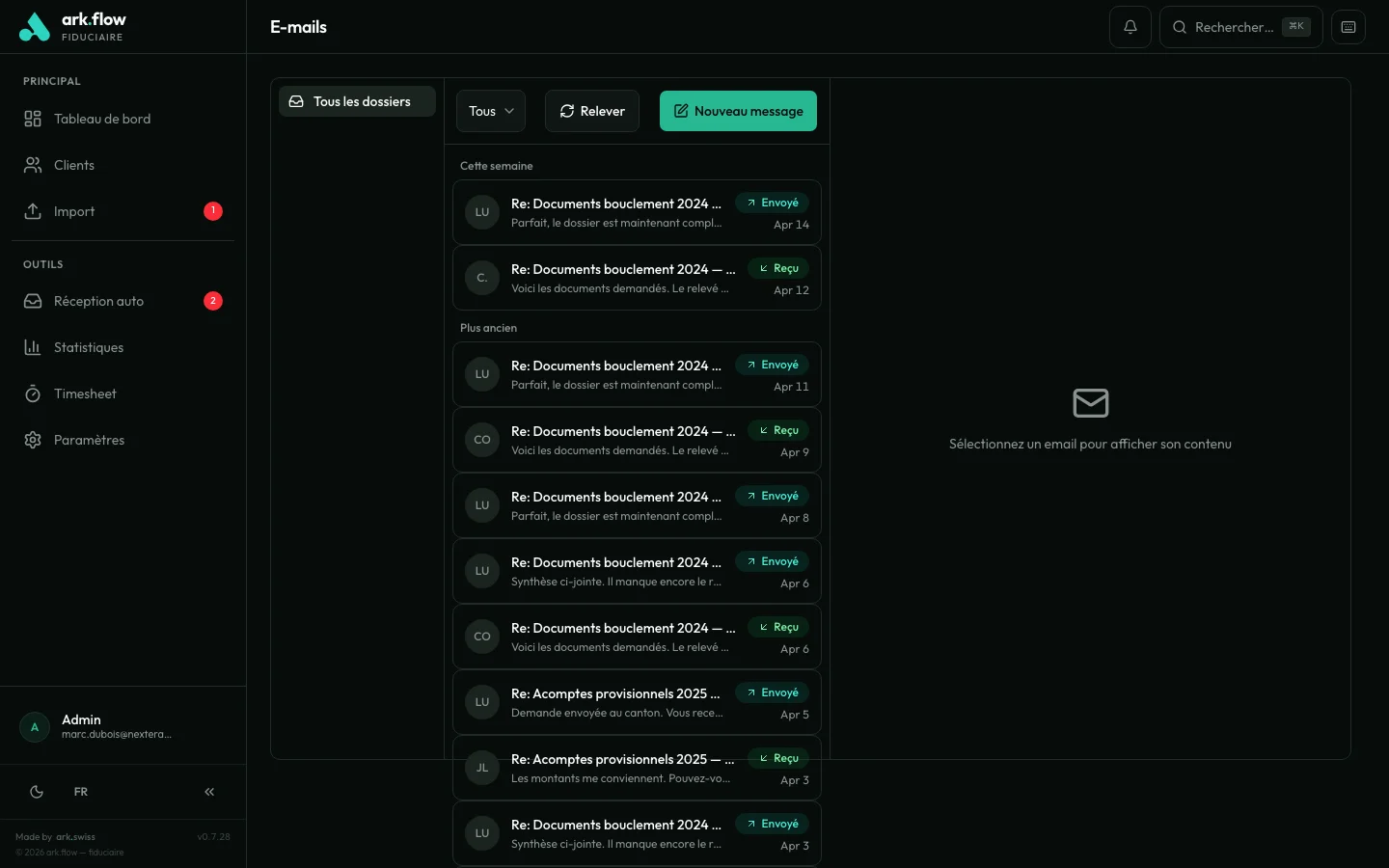
Task: Compose with Nouveau message button
Action: point(738,111)
